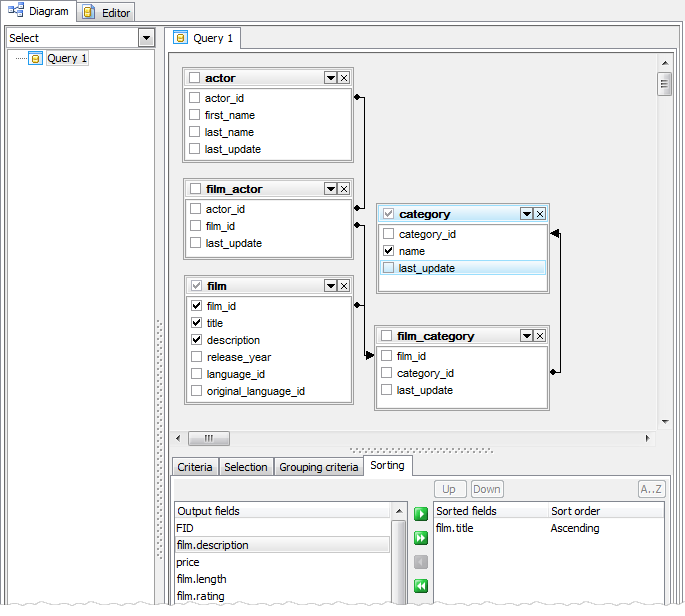
Task: Click diagram horizontal scrollbar thumb
Action: click(x=209, y=438)
